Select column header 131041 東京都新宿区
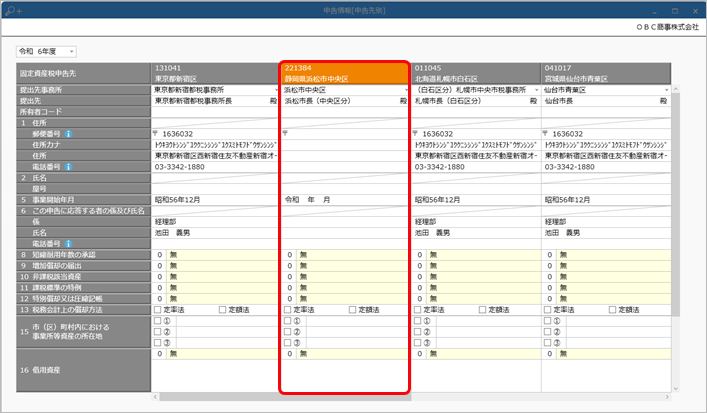The image size is (707, 413). pos(216,73)
